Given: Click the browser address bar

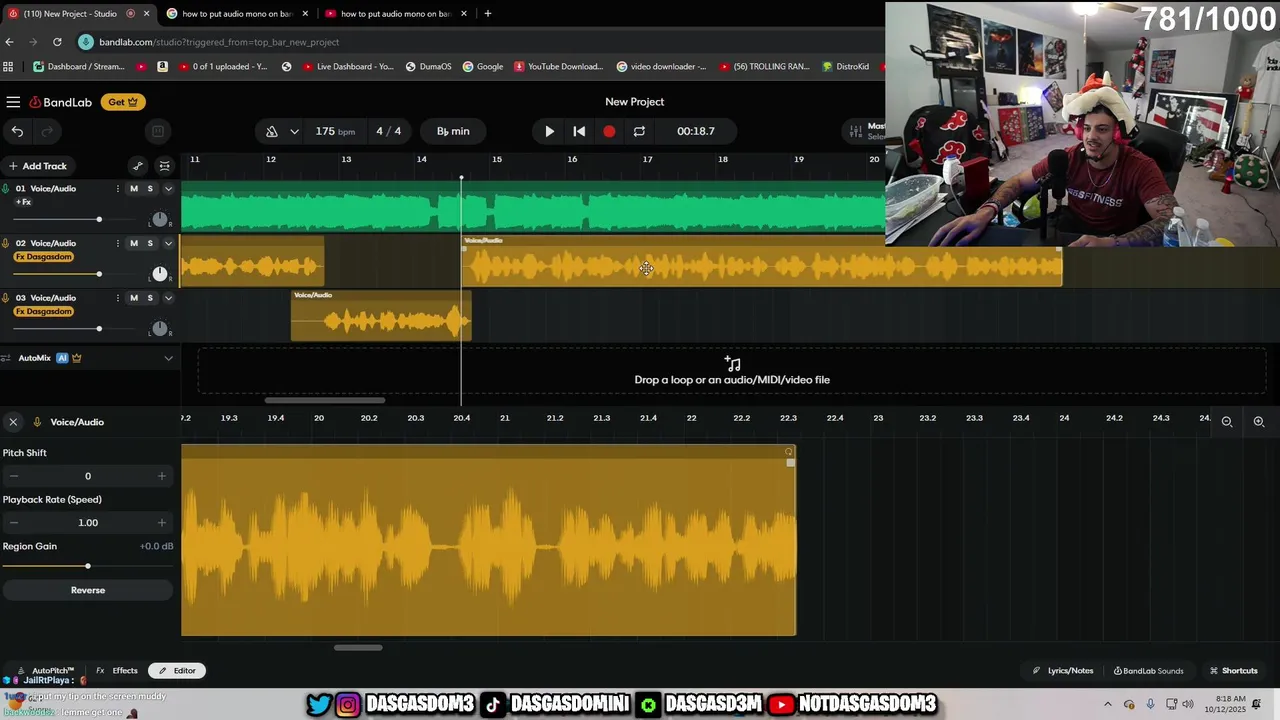Looking at the screenshot, I should (x=480, y=42).
